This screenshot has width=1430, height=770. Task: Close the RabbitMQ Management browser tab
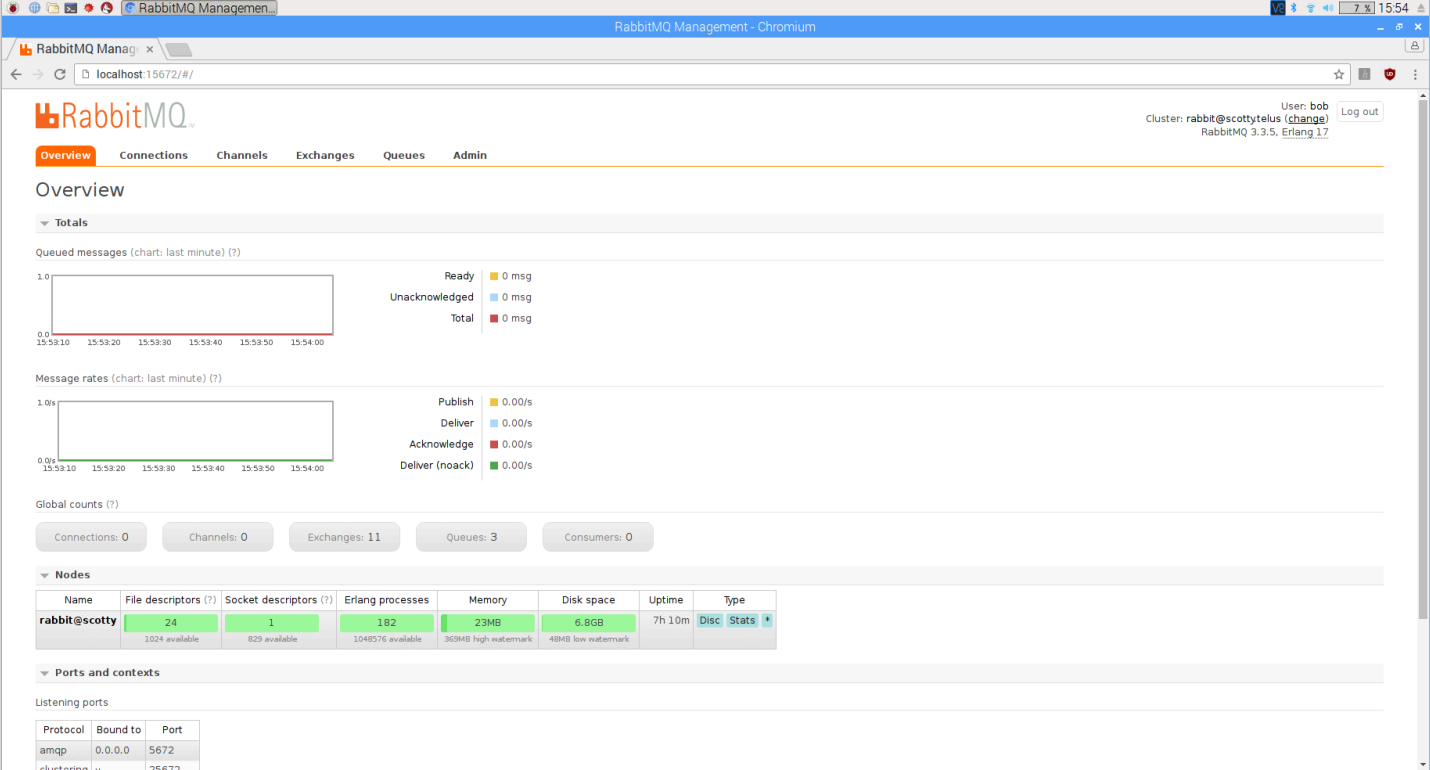point(149,49)
